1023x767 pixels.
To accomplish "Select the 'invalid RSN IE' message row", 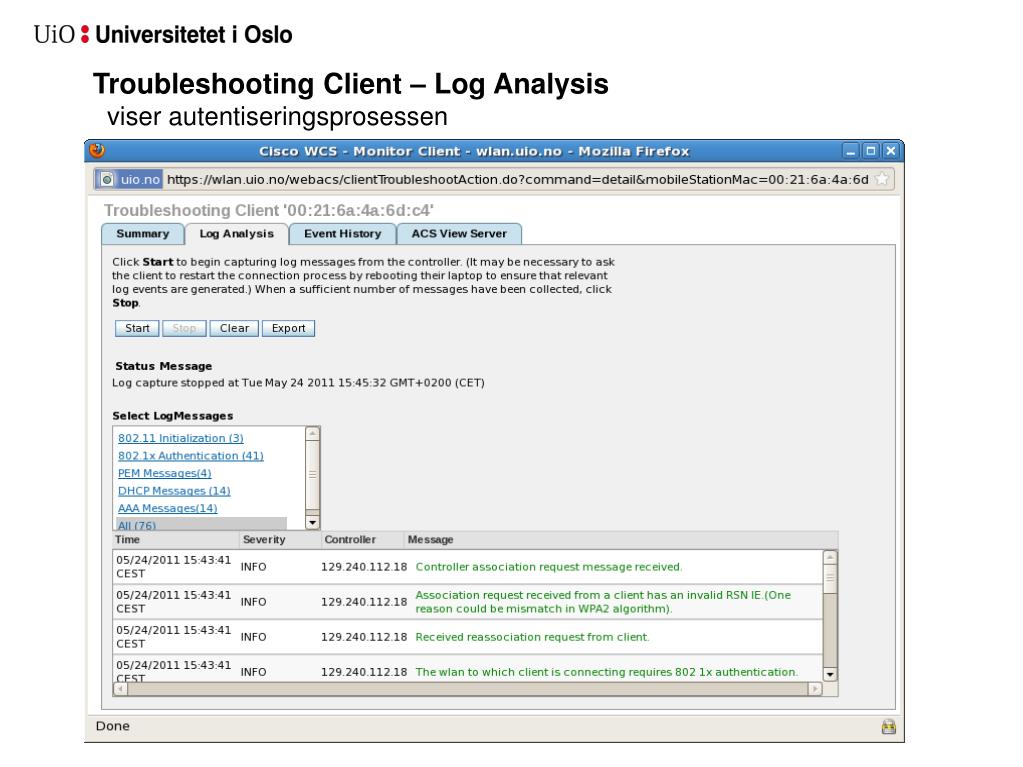I will click(x=467, y=602).
